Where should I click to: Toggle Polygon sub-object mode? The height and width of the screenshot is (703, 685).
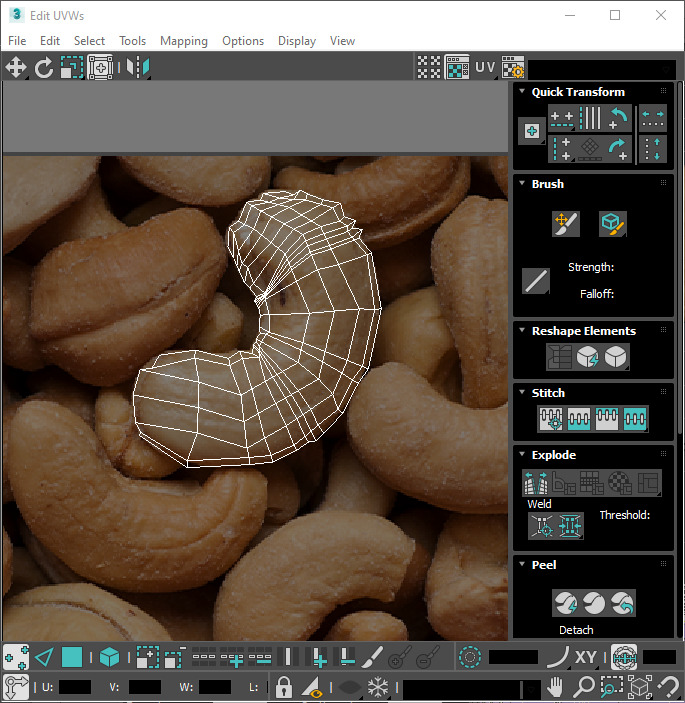coord(72,658)
